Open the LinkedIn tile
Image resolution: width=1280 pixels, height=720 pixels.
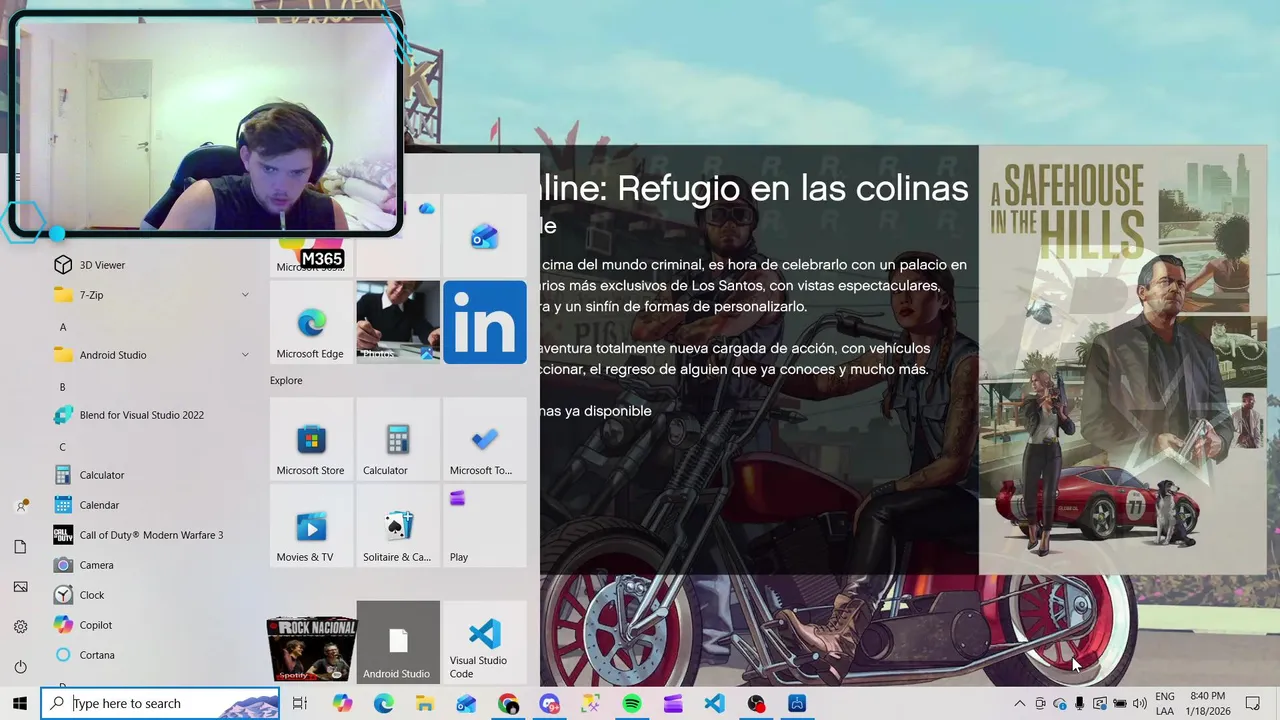click(485, 322)
